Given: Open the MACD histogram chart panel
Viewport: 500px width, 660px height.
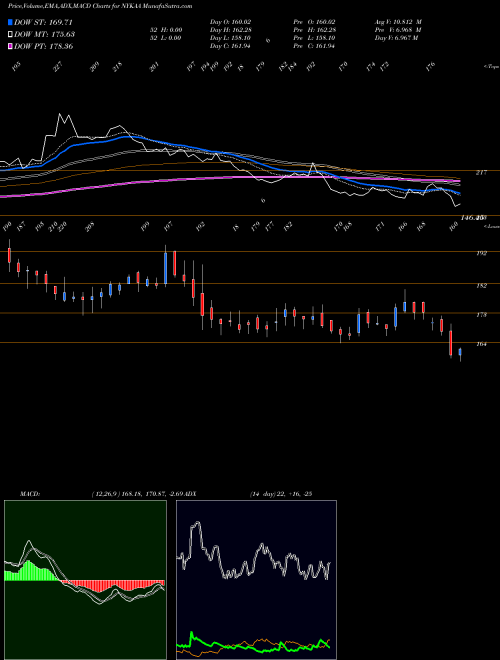Looking at the screenshot, I should click(x=85, y=580).
